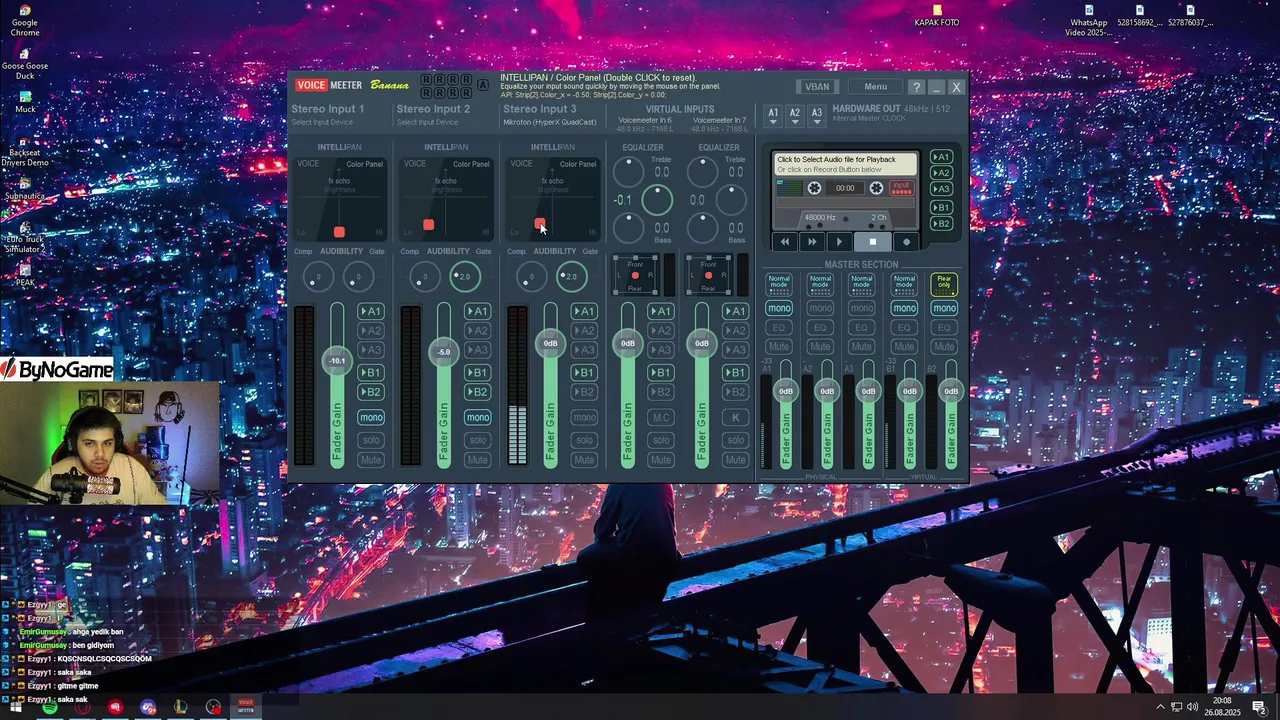Click the A badge beside the R grid
Image resolution: width=1280 pixels, height=720 pixels.
[483, 85]
